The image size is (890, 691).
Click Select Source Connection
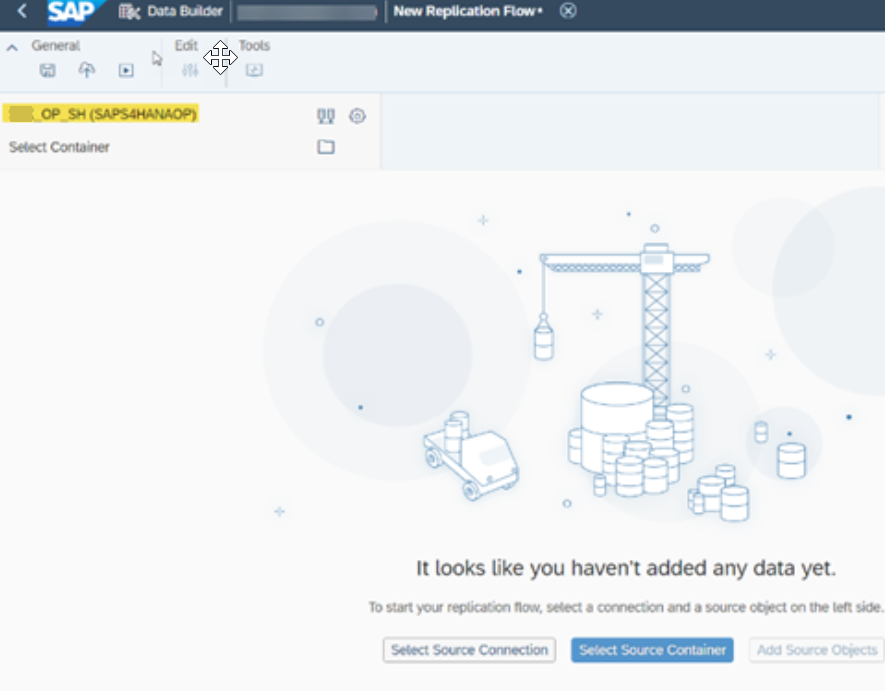point(469,650)
